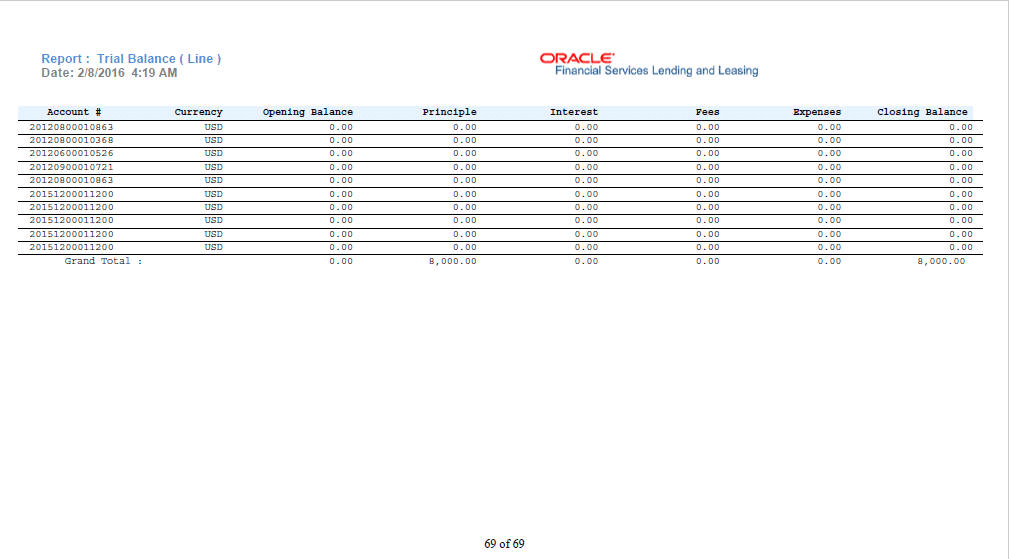The height and width of the screenshot is (559, 1009).
Task: Click Grand Total Expenses value 0.00
Action: tap(829, 262)
